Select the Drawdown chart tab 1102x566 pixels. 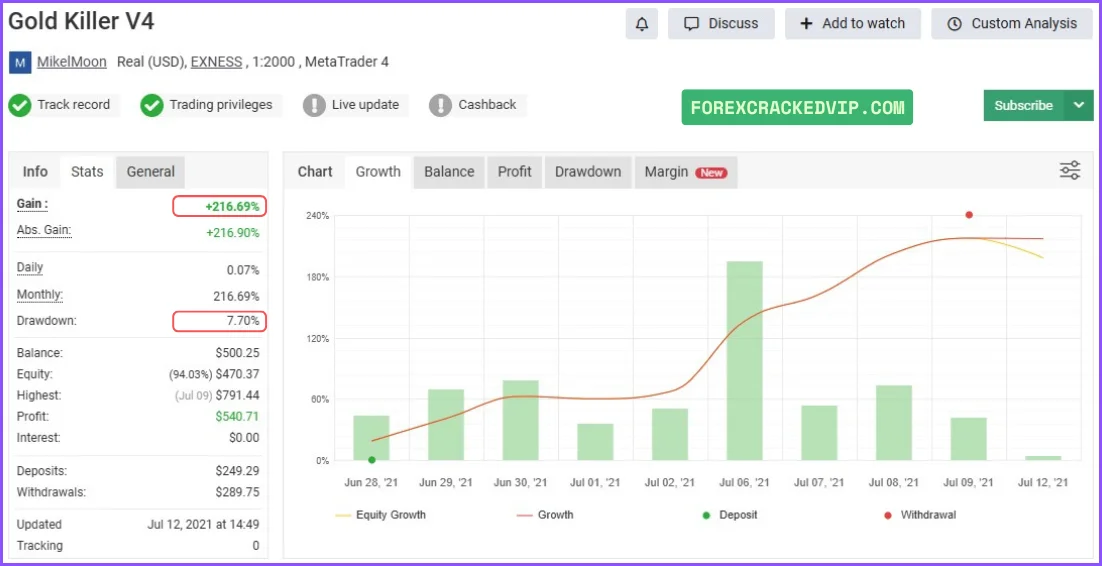[588, 172]
